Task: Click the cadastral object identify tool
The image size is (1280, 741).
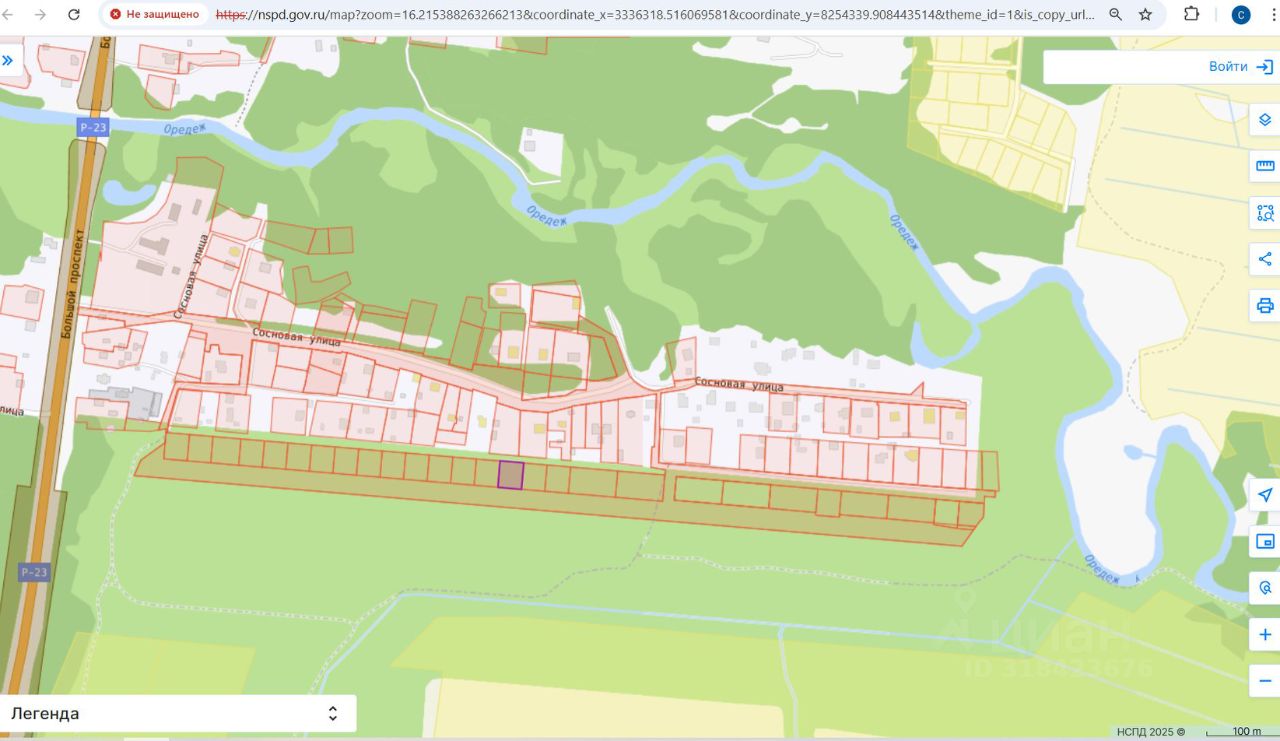Action: (x=1265, y=588)
